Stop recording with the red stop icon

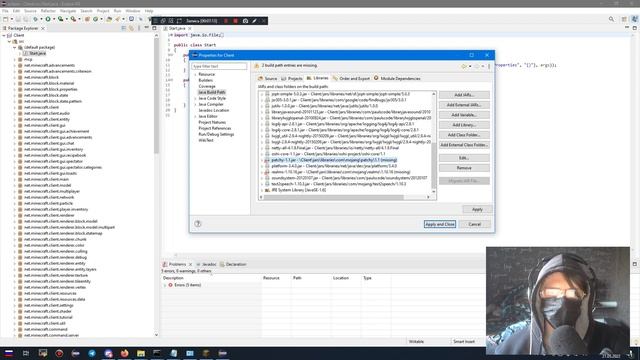click(236, 21)
